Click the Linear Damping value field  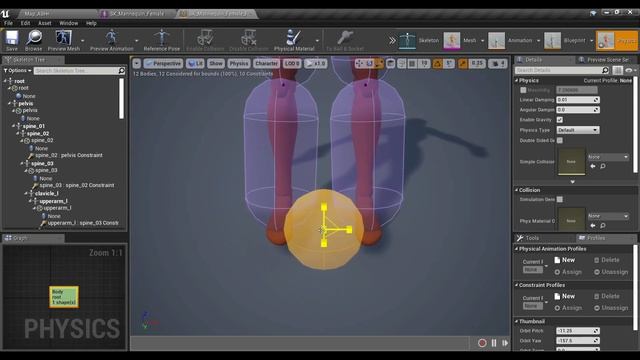click(x=578, y=100)
